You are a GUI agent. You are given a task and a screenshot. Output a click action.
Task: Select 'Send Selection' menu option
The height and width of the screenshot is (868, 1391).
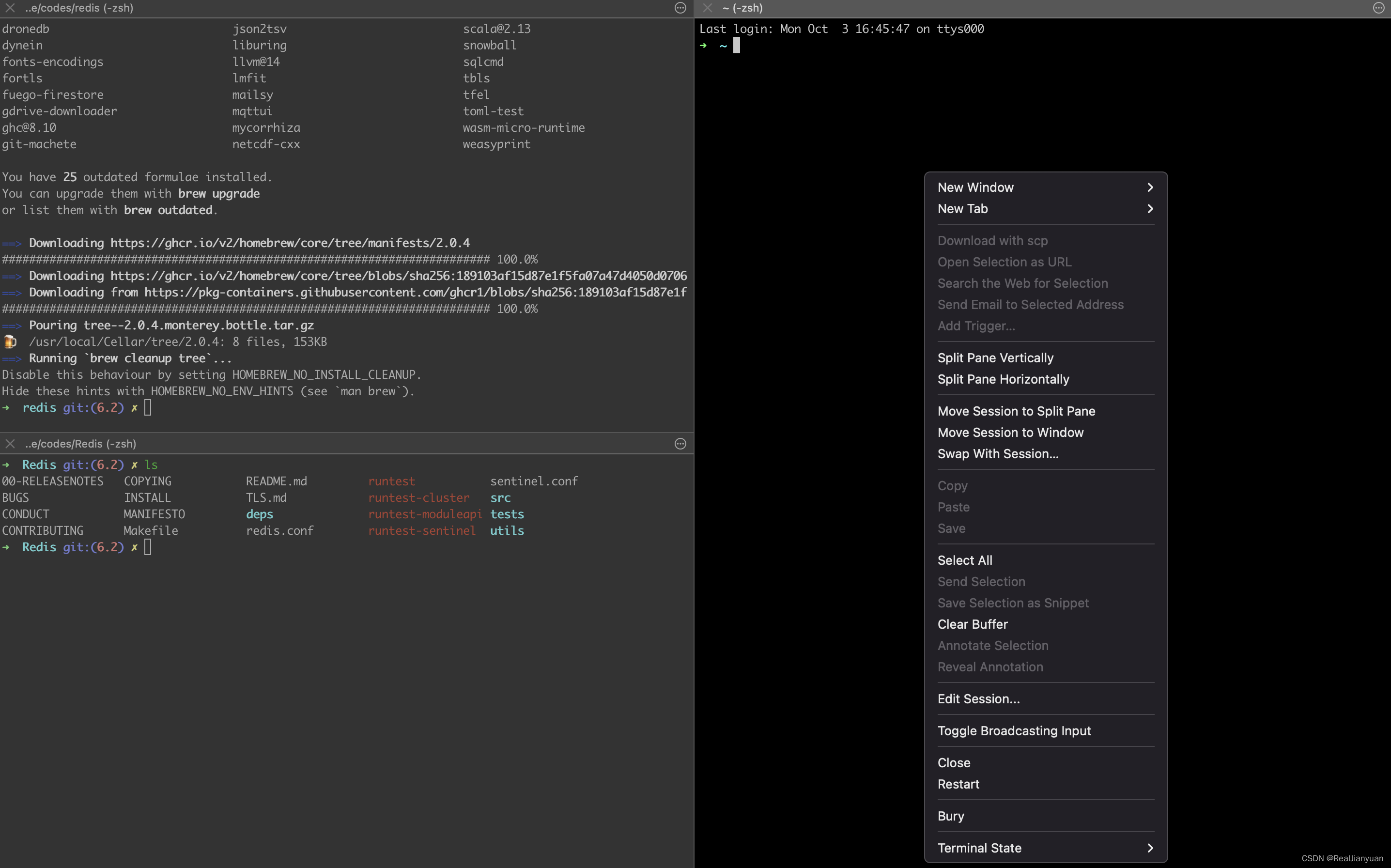pyautogui.click(x=983, y=581)
